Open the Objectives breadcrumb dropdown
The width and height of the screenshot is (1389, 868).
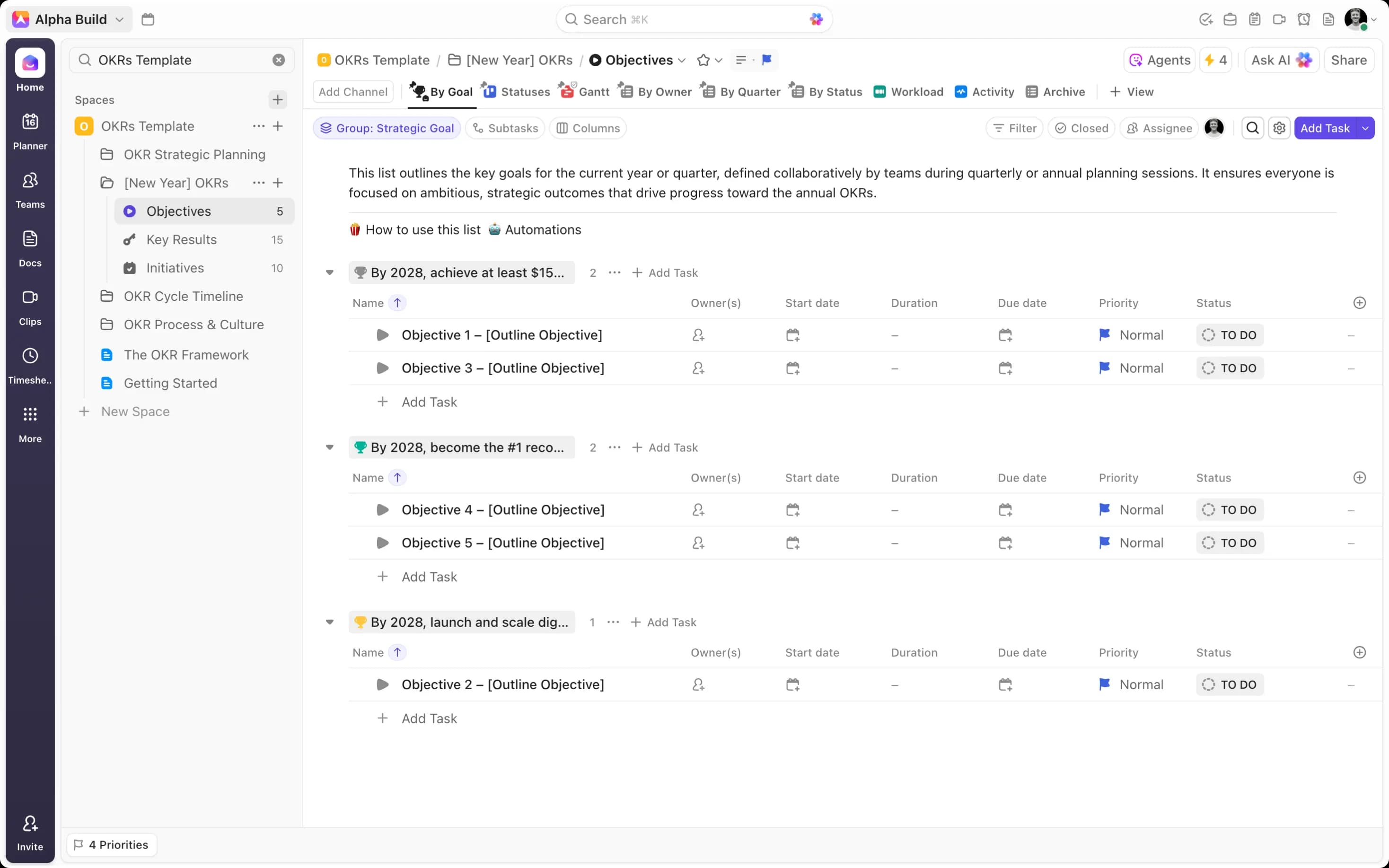[x=681, y=60]
